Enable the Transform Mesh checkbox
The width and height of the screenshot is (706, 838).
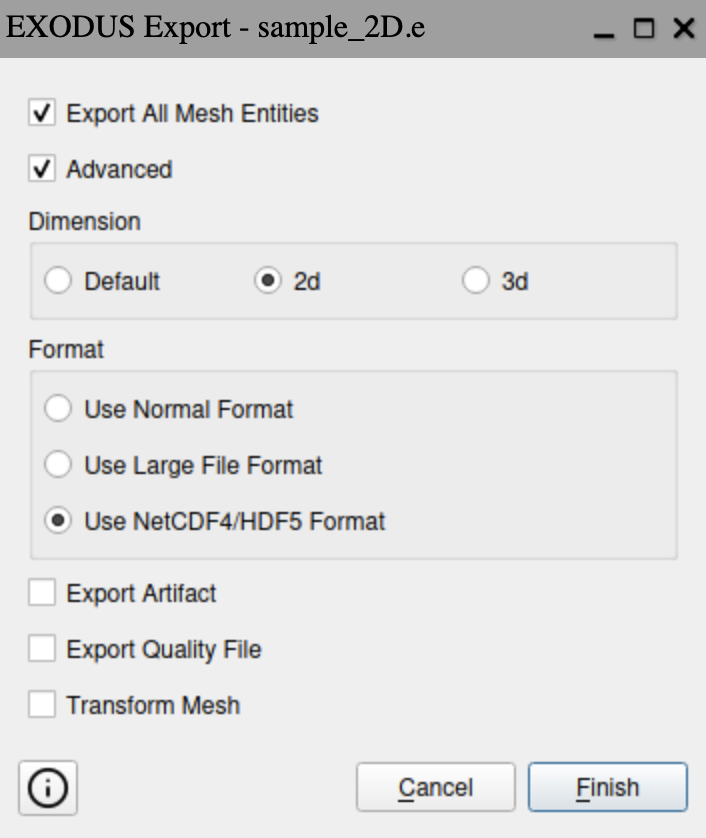(42, 705)
